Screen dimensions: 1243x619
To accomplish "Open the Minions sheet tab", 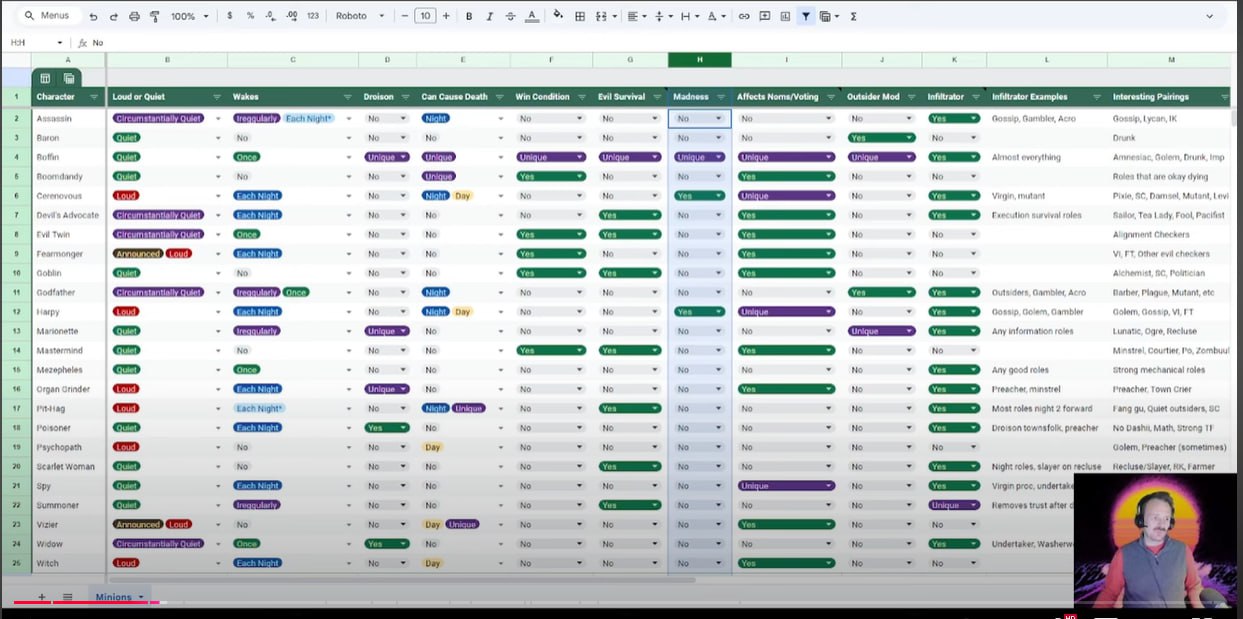I will pyautogui.click(x=114, y=597).
